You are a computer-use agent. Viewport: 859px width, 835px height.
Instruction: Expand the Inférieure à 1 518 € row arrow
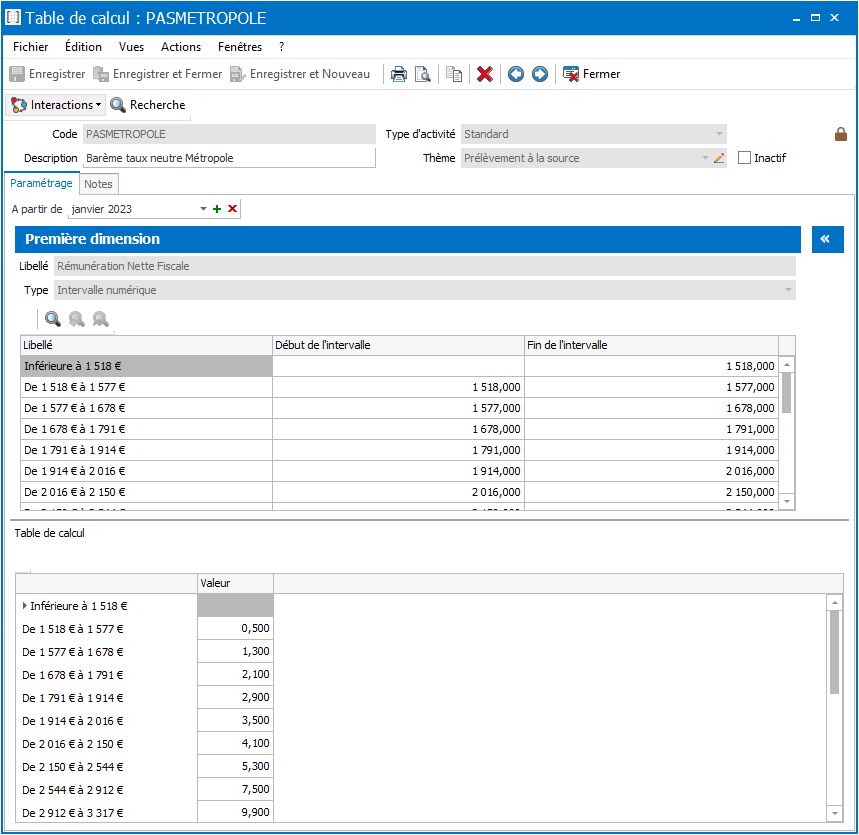point(25,605)
